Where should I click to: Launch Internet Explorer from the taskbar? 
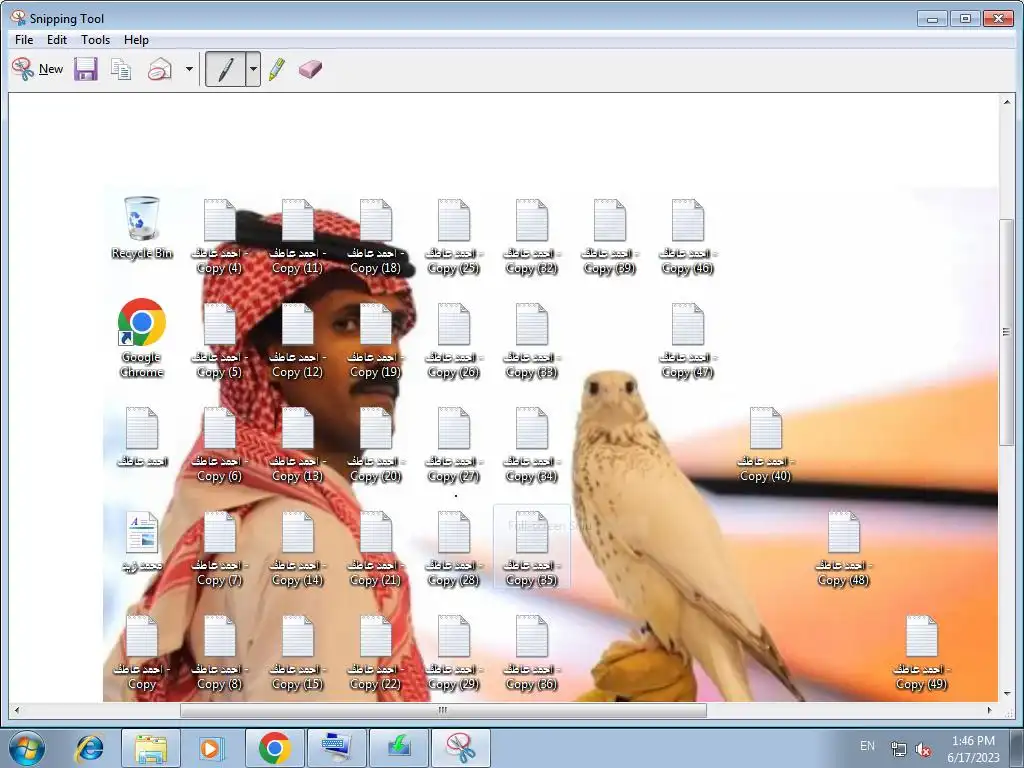(x=89, y=748)
